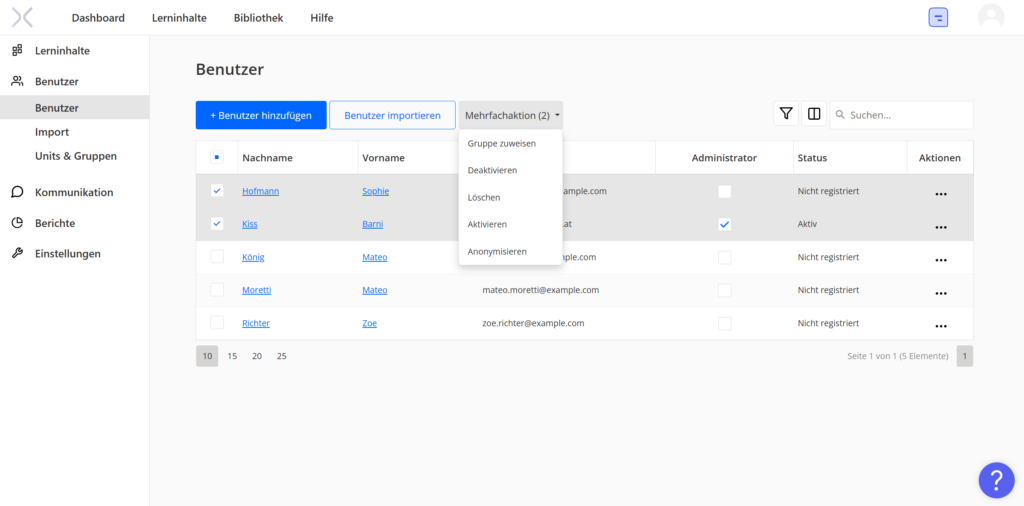Open the actions dots for Kiss
The height and width of the screenshot is (506, 1024).
point(940,227)
